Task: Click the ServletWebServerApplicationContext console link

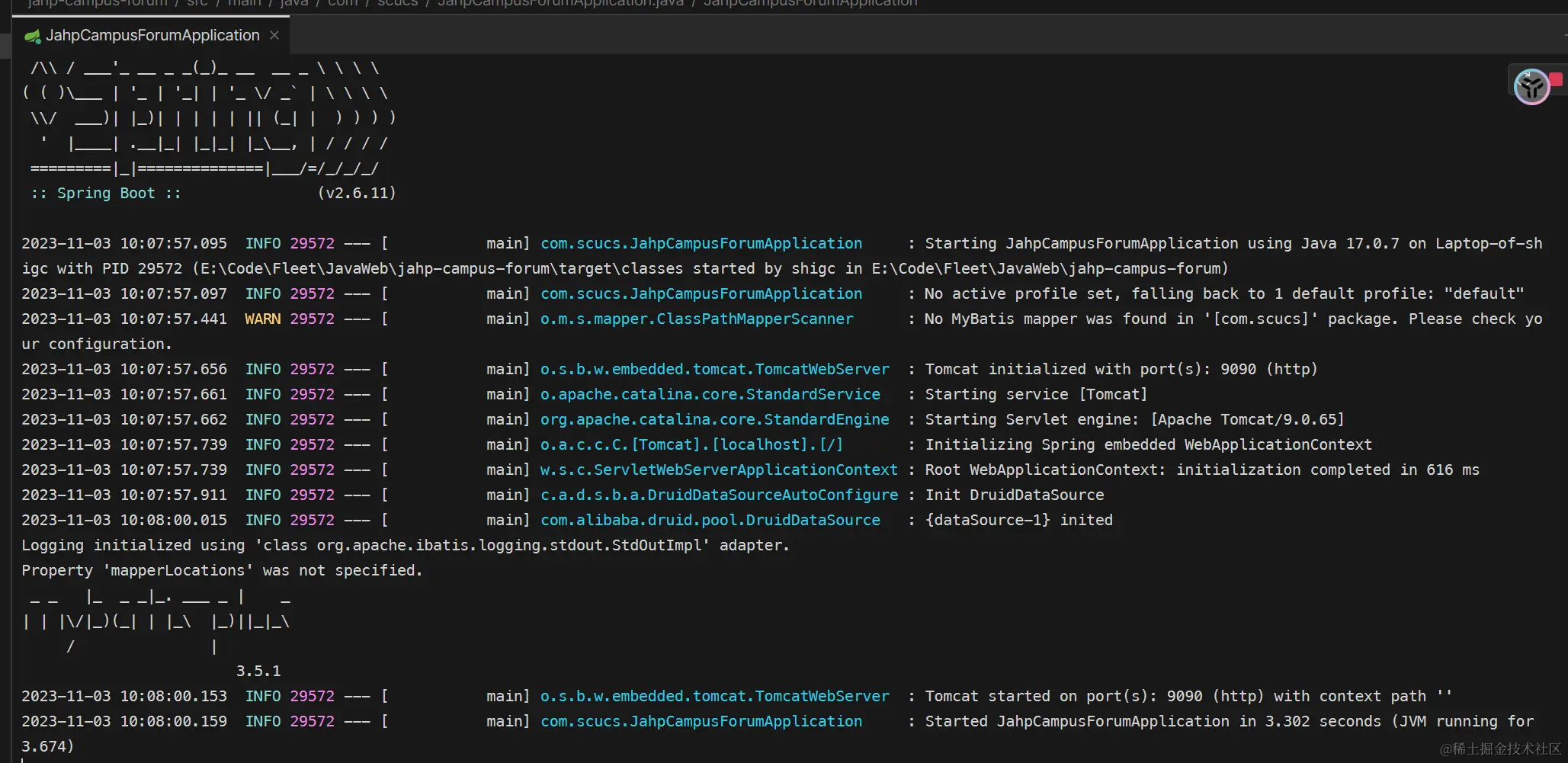Action: pyautogui.click(x=718, y=470)
